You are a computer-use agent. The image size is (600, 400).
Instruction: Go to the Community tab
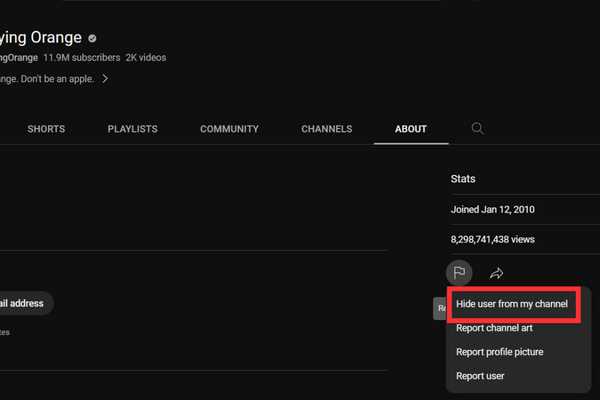[x=229, y=129]
